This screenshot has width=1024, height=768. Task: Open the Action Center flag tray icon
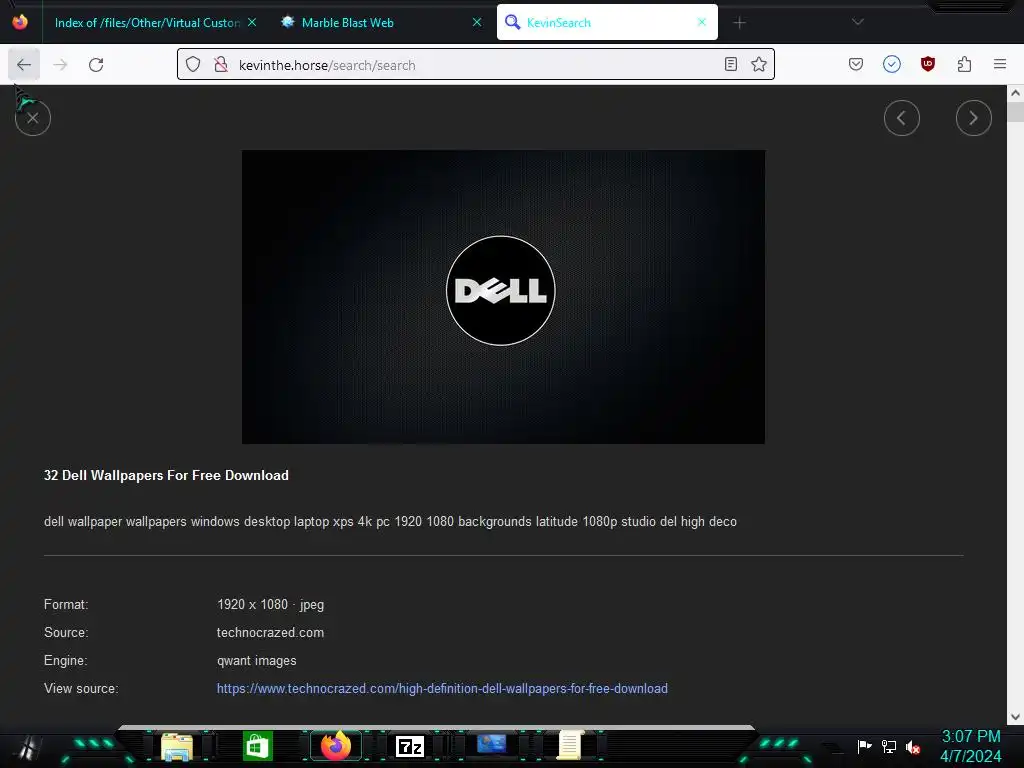864,746
